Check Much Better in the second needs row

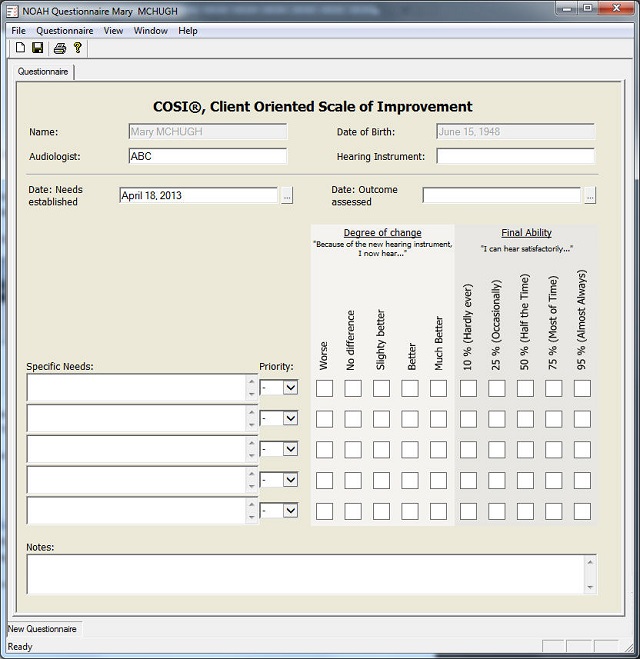pos(438,419)
